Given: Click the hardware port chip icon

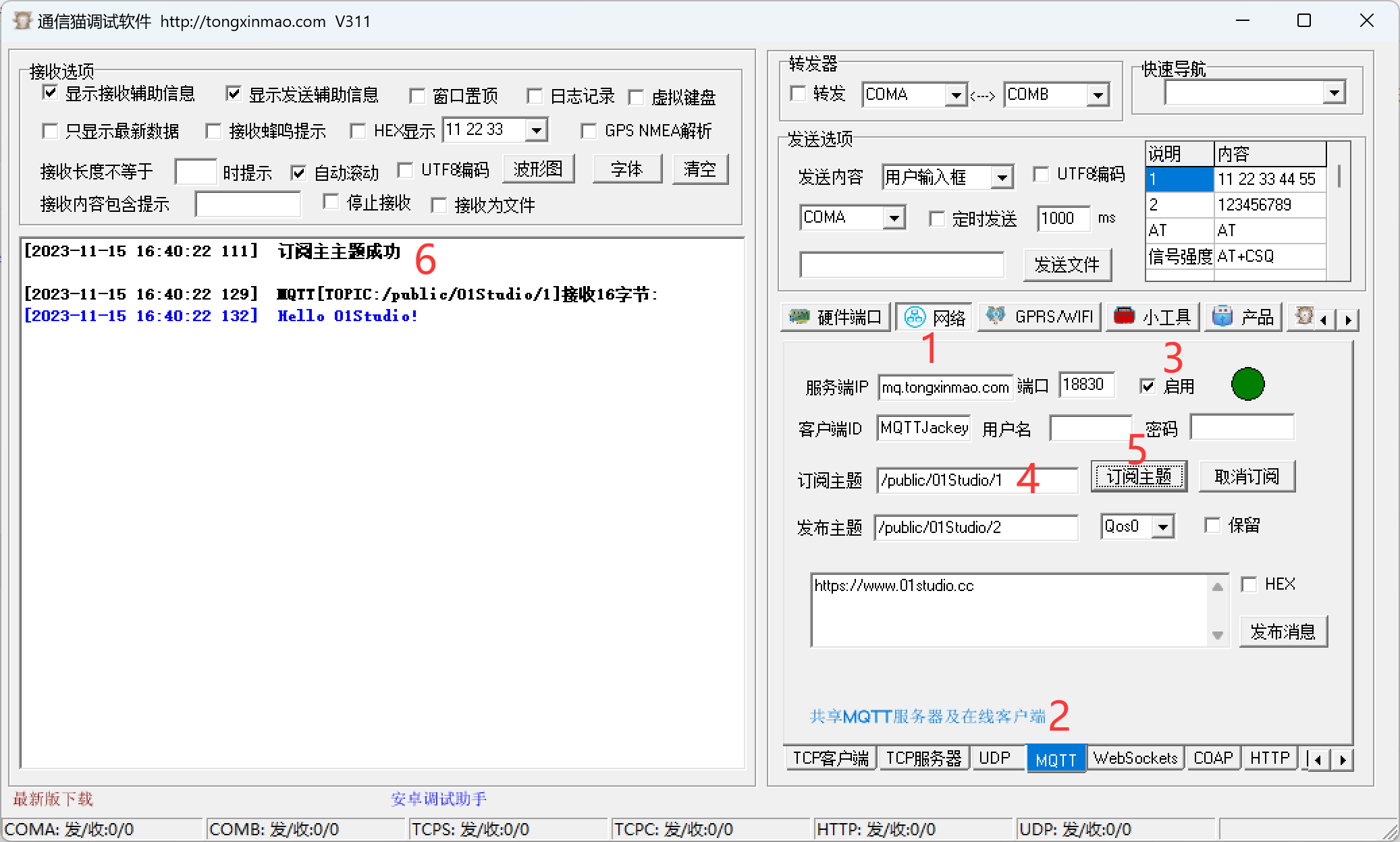Looking at the screenshot, I should 799,316.
